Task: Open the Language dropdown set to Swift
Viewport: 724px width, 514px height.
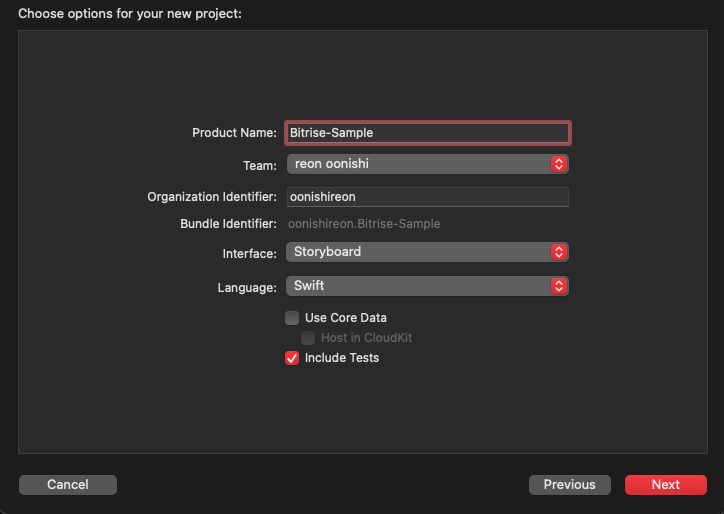Action: pos(428,286)
